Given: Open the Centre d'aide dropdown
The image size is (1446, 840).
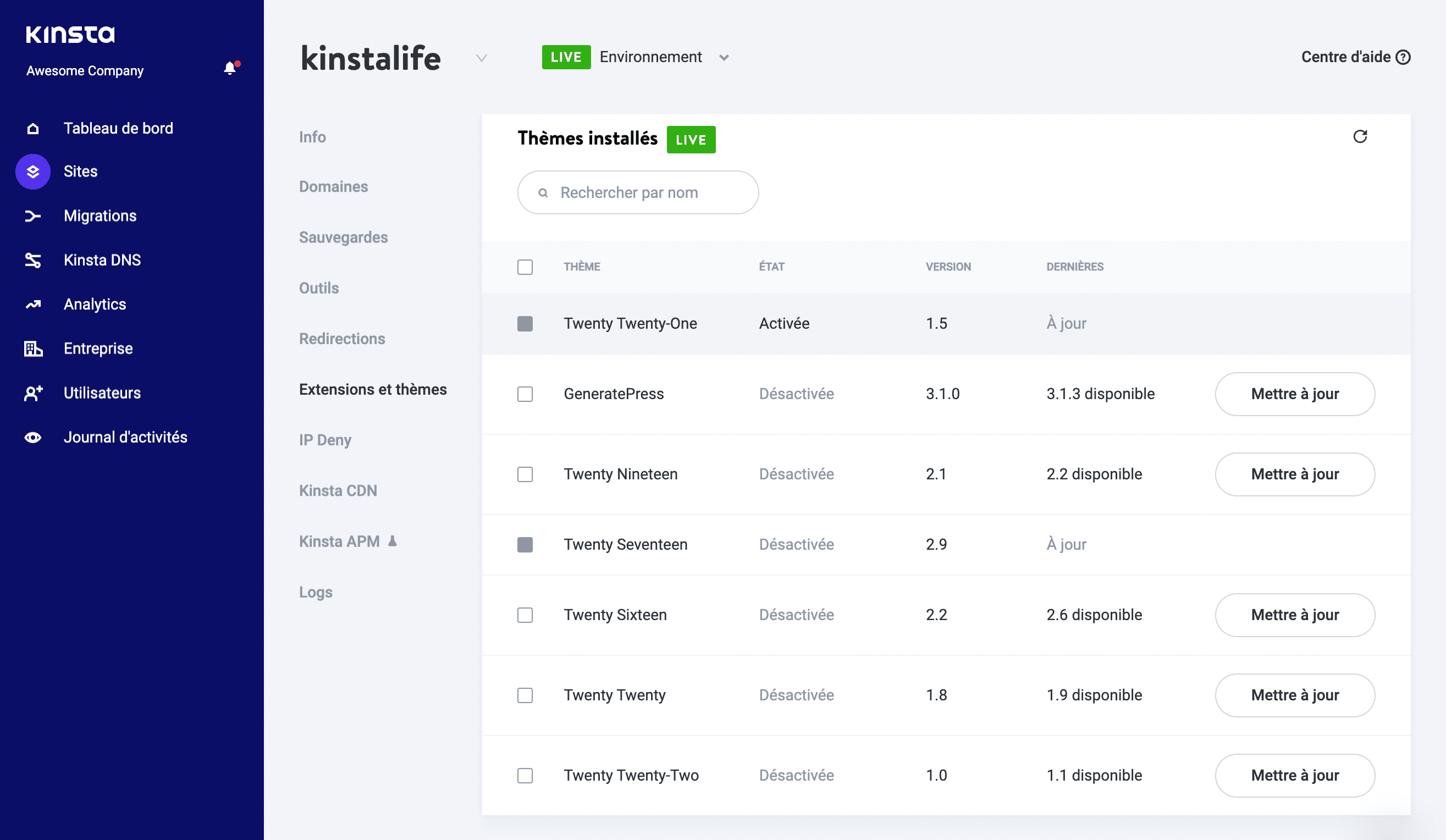Looking at the screenshot, I should [1355, 57].
